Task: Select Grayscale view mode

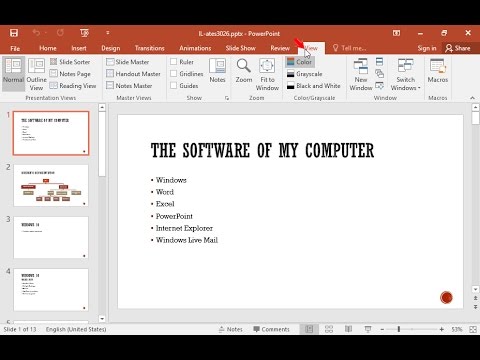Action: pyautogui.click(x=304, y=74)
